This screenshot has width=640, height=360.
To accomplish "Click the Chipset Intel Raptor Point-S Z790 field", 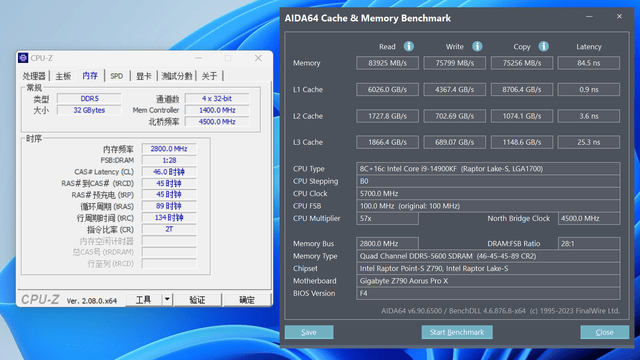I will click(x=488, y=269).
